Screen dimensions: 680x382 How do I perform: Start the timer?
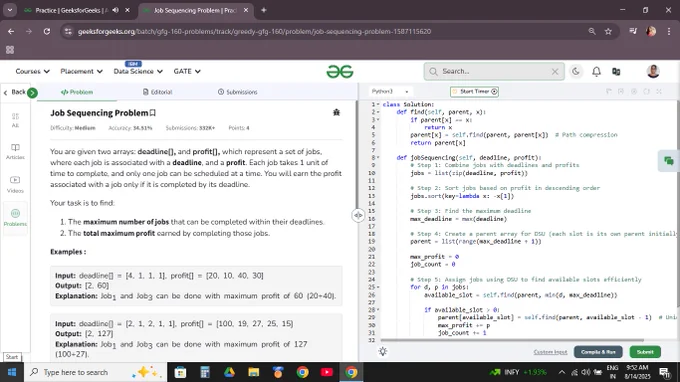[x=474, y=91]
